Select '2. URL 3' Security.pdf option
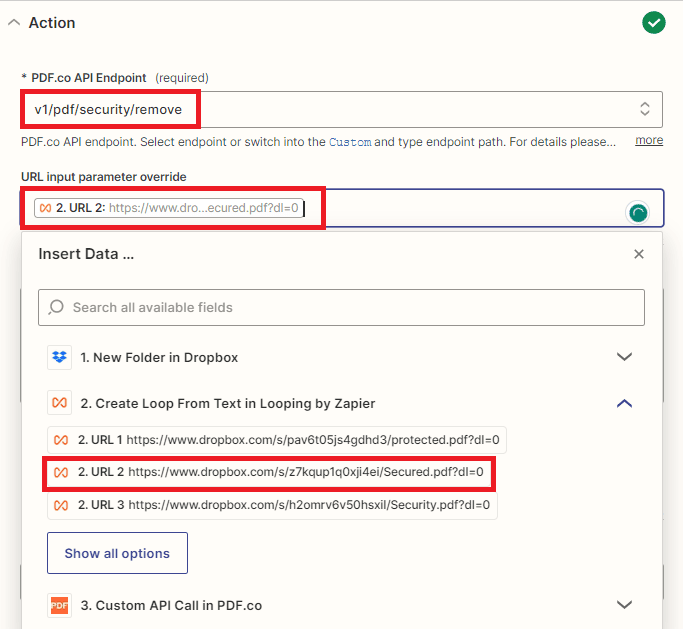Viewport: 683px width, 629px height. coord(272,505)
